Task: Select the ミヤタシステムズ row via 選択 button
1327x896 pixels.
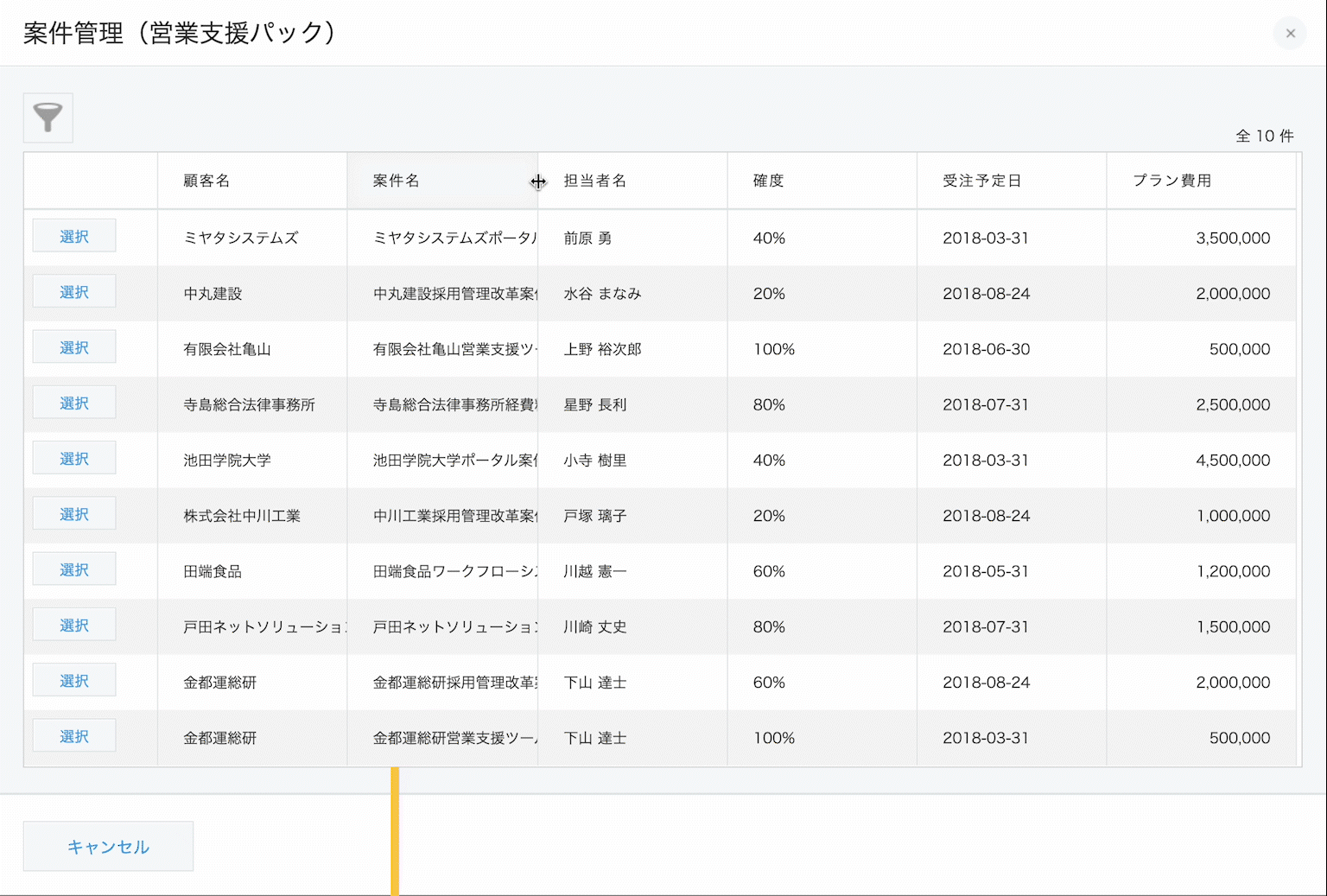Action: coord(73,235)
